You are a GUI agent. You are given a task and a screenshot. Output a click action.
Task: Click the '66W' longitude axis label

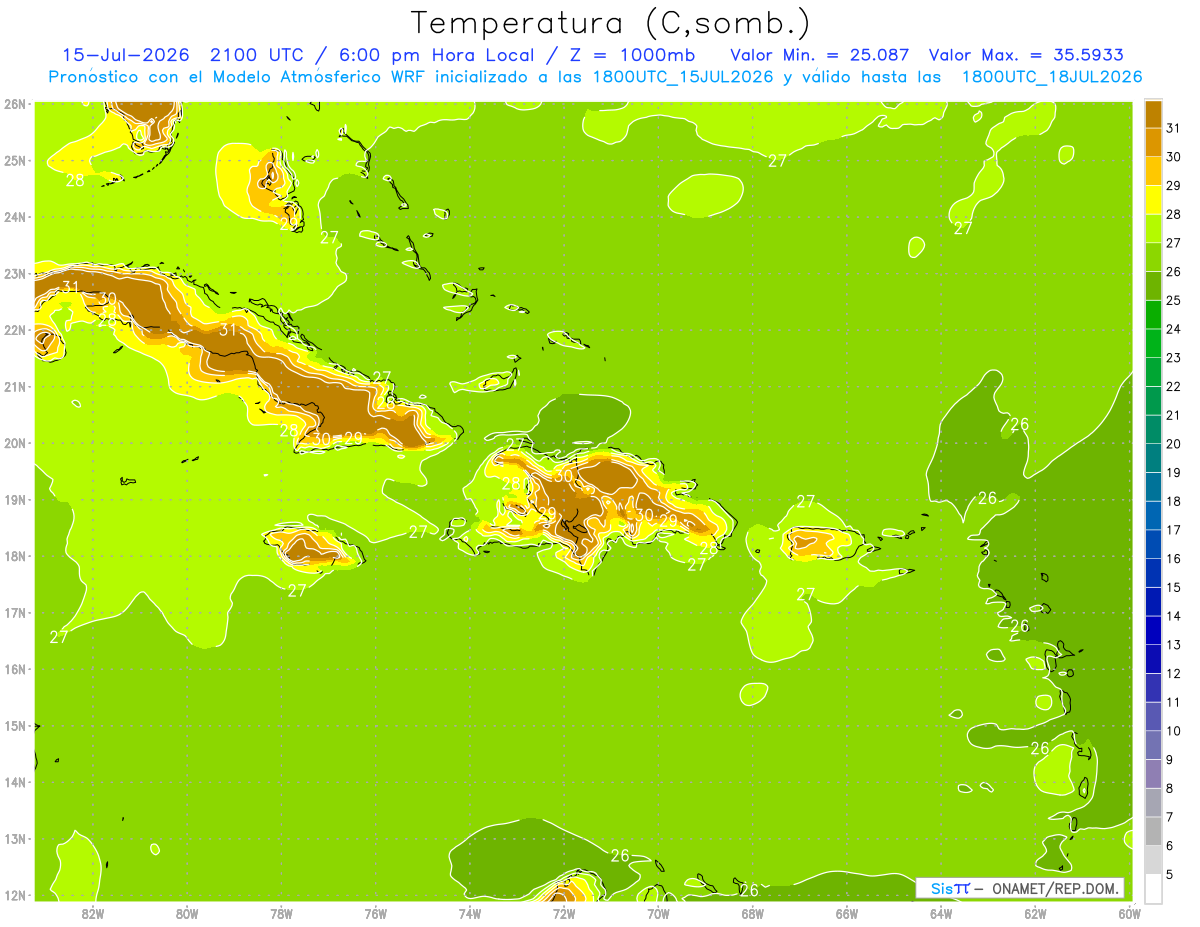coord(847,913)
